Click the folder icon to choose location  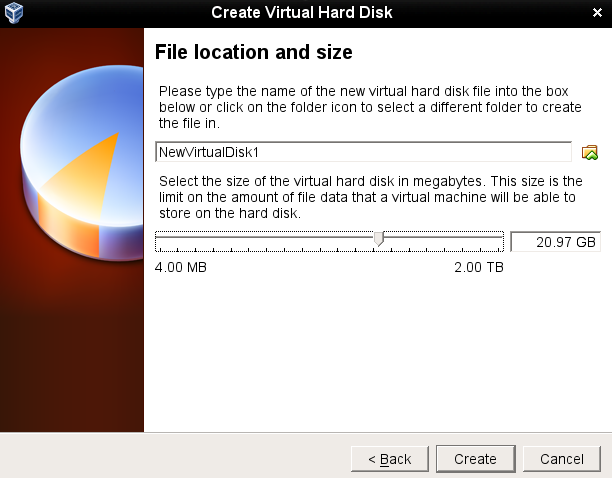pos(590,152)
